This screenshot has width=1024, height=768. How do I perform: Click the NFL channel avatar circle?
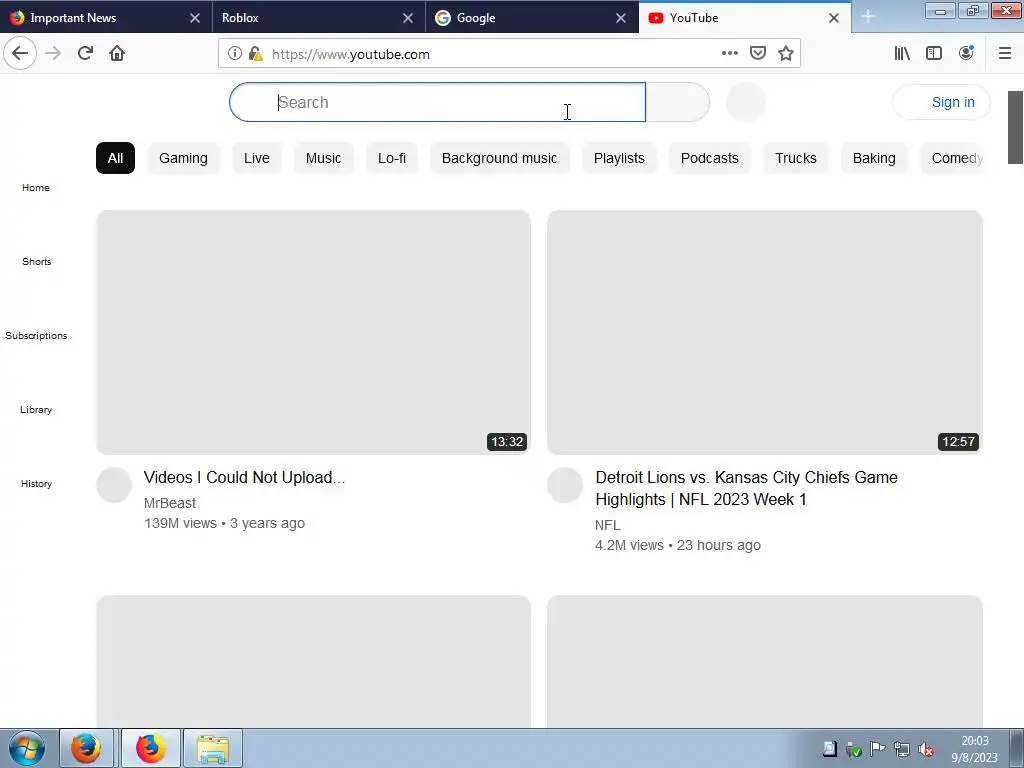pos(565,485)
